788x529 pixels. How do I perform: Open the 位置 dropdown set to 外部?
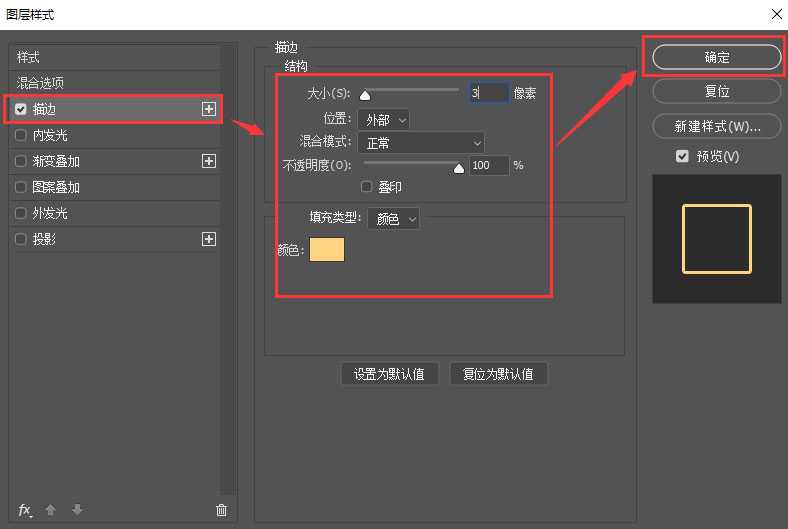382,120
